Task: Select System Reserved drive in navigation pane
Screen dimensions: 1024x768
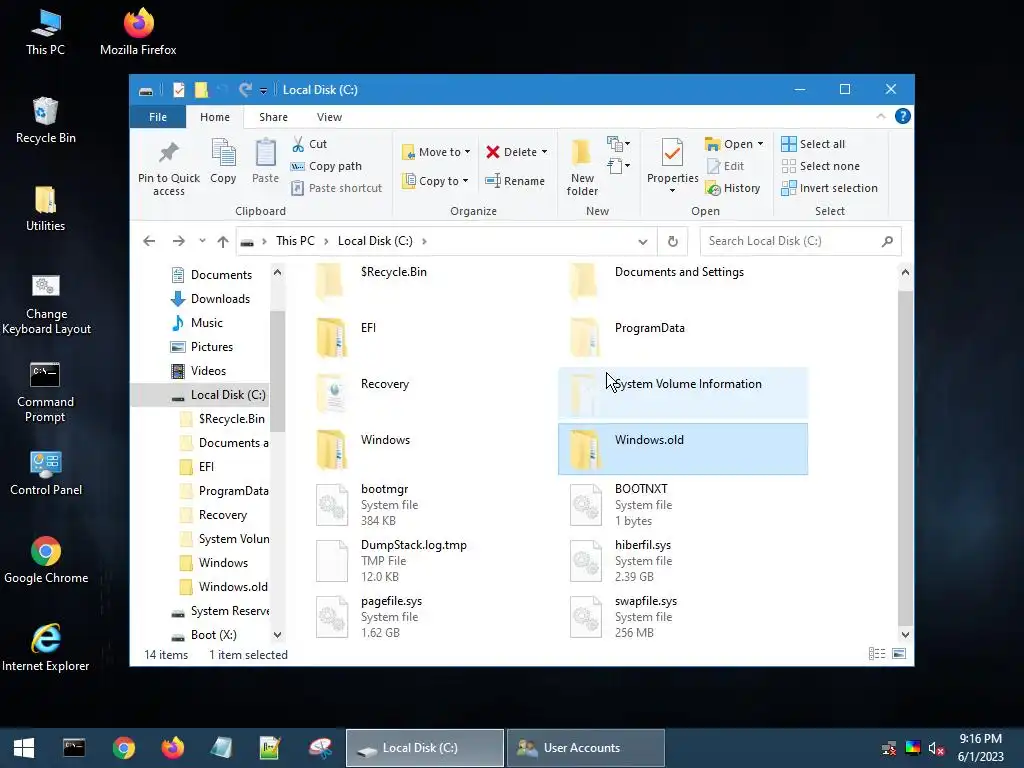Action: click(219, 611)
